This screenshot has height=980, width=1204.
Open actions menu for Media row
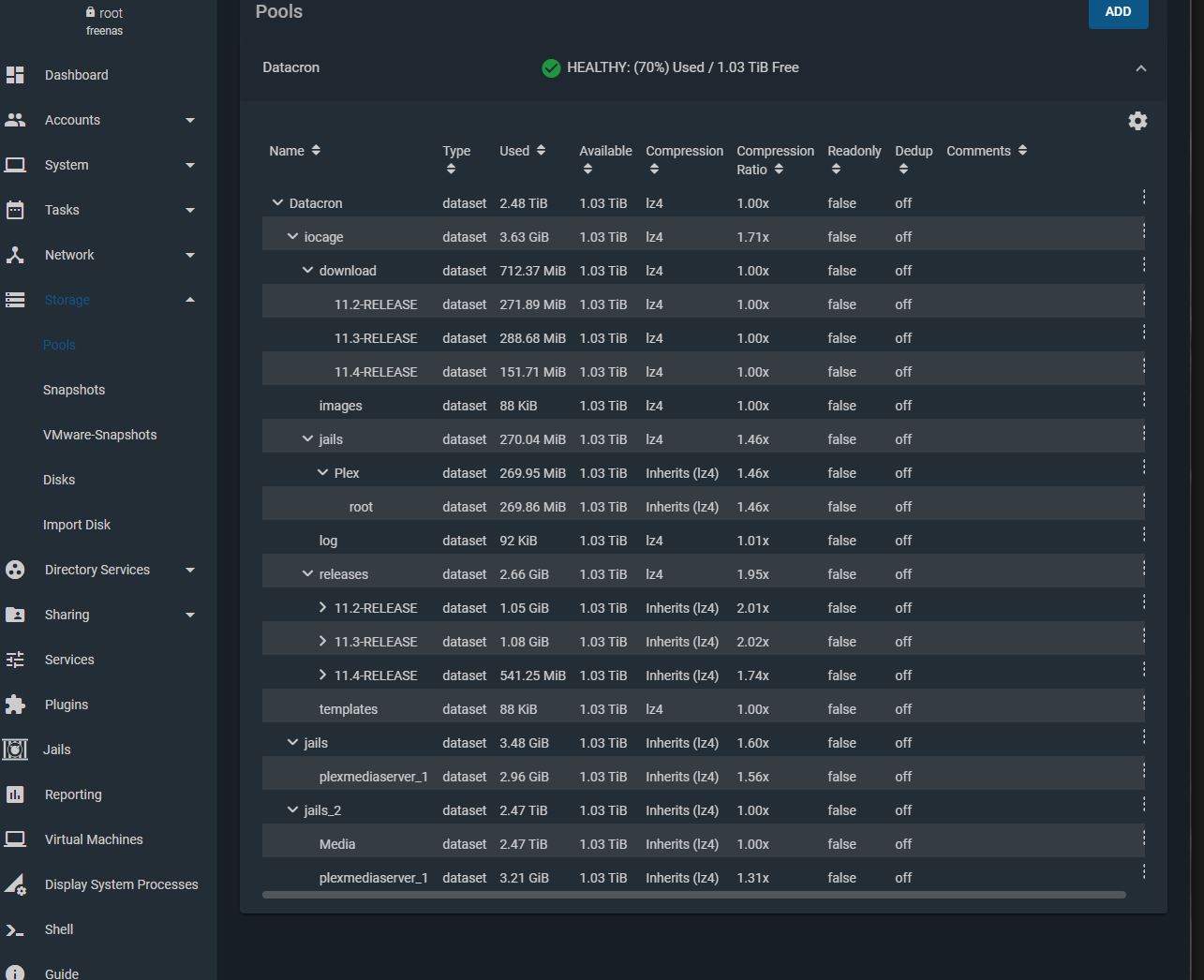click(1144, 838)
